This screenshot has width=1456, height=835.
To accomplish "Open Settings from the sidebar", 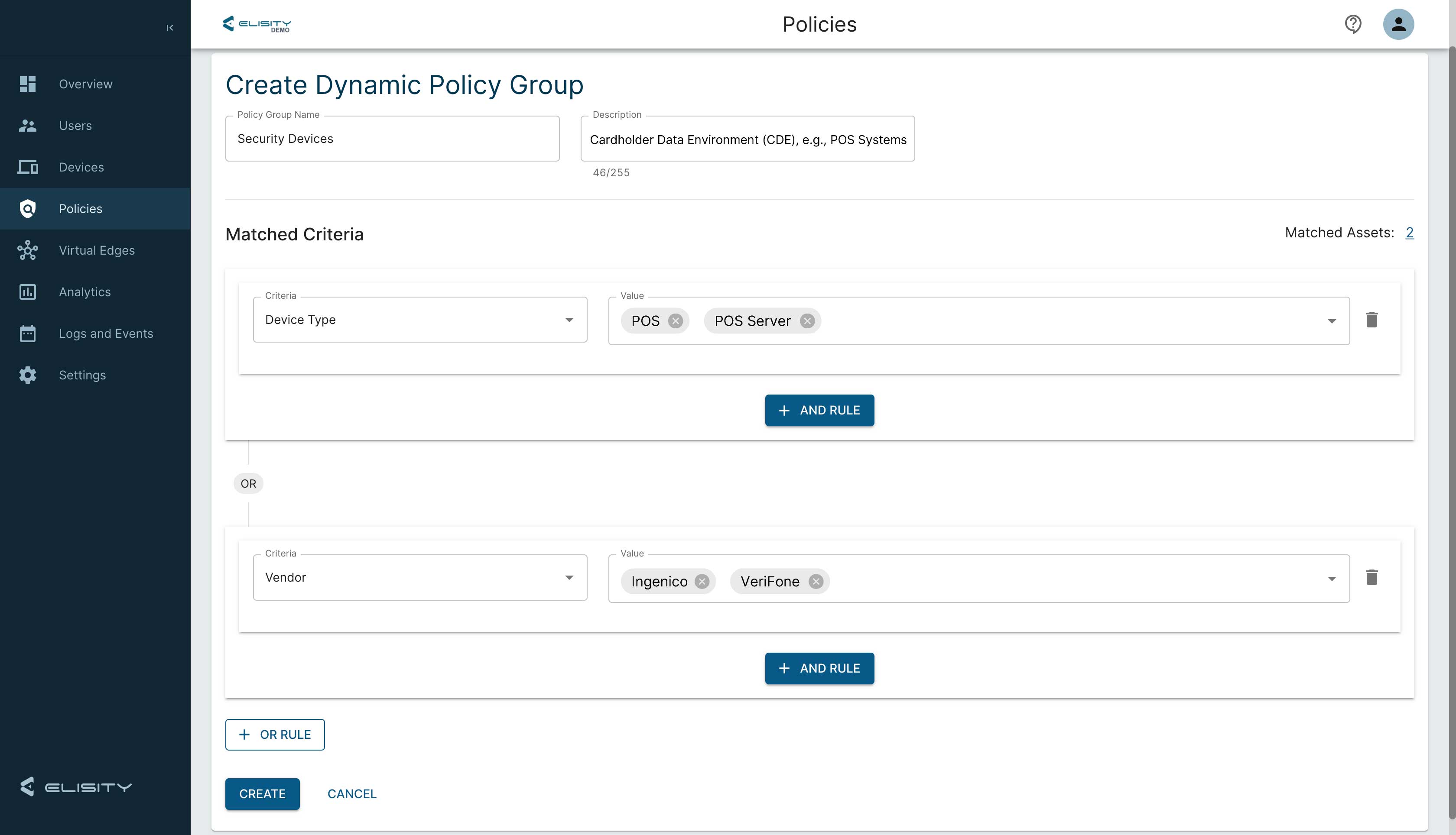I will coord(82,375).
